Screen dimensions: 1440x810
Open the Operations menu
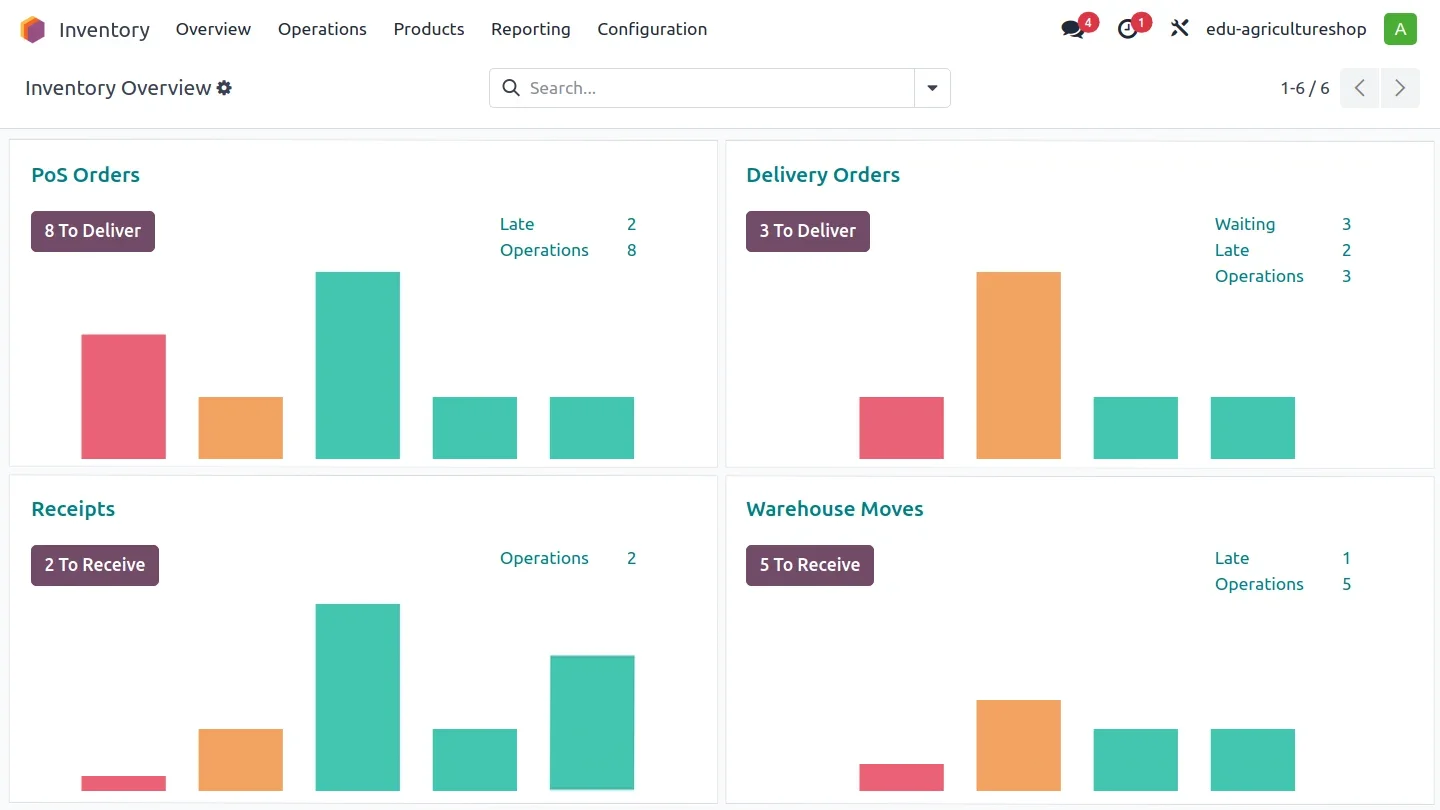322,29
